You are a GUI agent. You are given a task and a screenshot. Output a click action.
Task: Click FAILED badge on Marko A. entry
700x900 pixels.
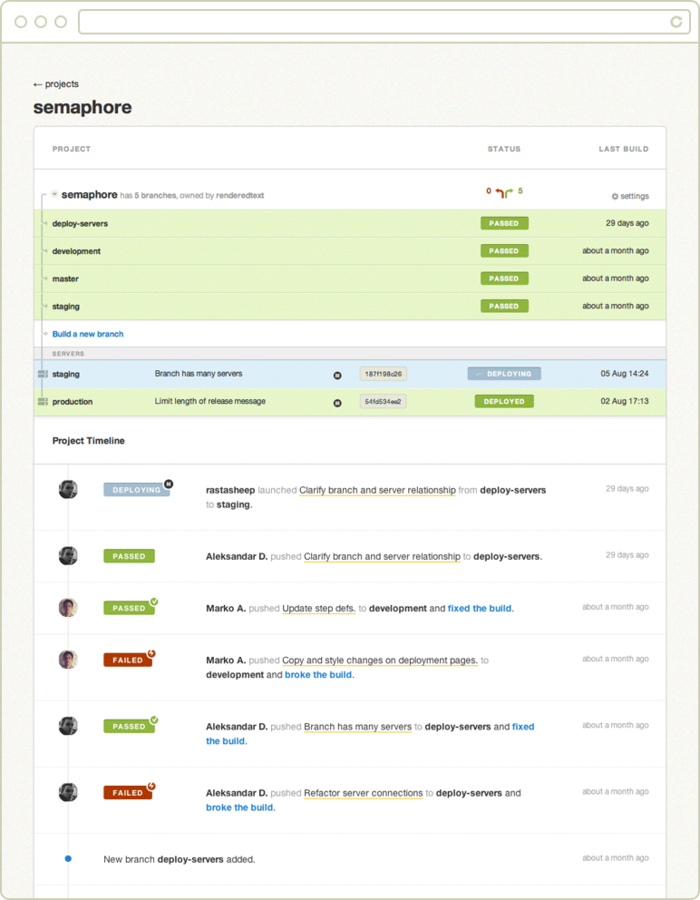pyautogui.click(x=128, y=660)
